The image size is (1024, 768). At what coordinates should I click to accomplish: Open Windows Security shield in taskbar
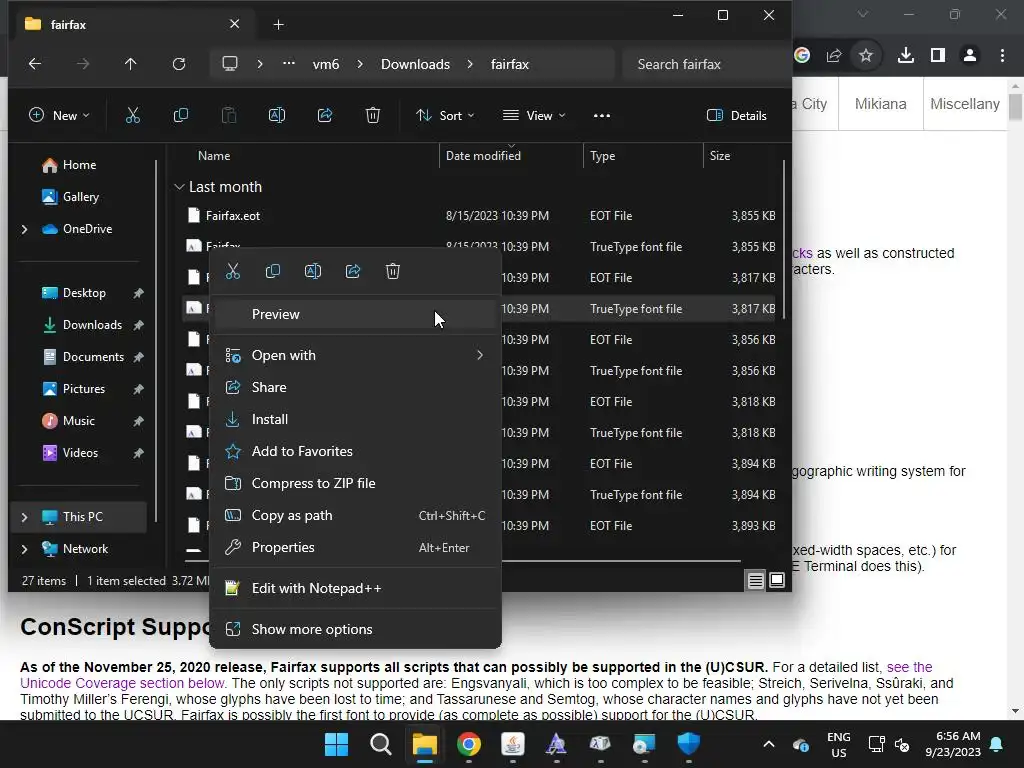point(688,744)
